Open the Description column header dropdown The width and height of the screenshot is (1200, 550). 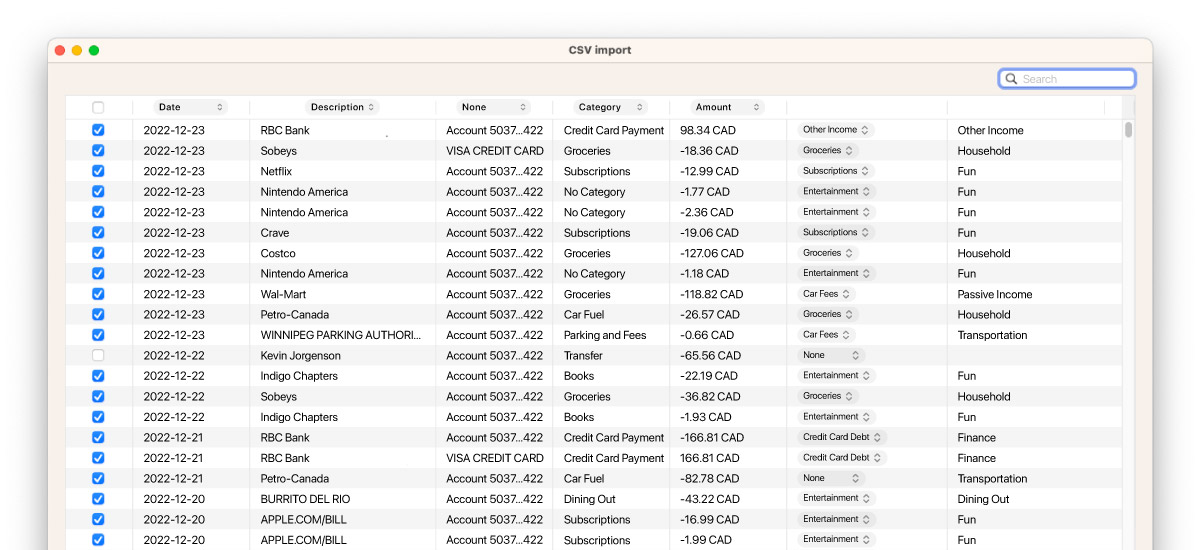point(343,107)
